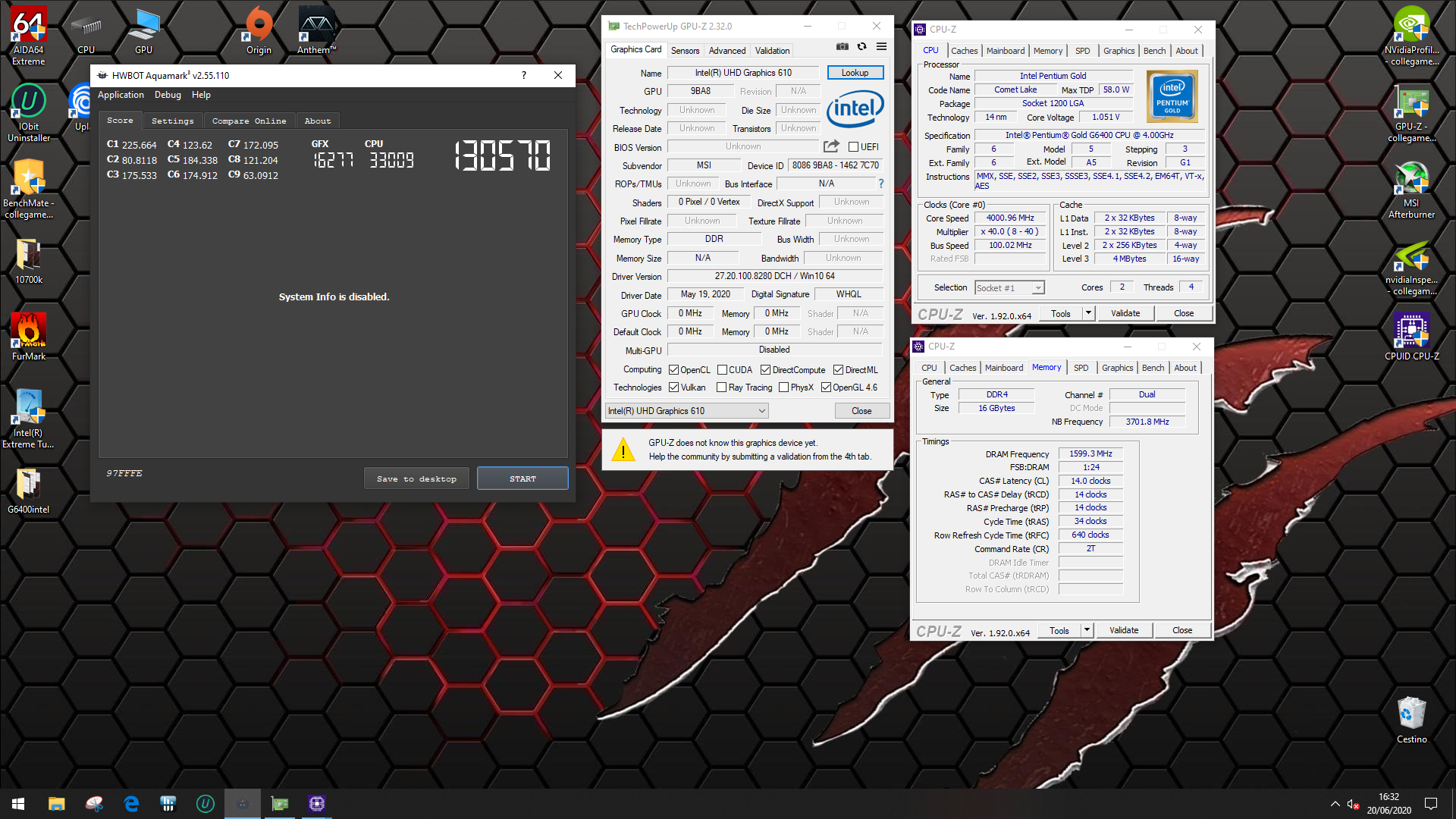Show hidden system tray icons
This screenshot has width=1456, height=819.
pos(1335,804)
